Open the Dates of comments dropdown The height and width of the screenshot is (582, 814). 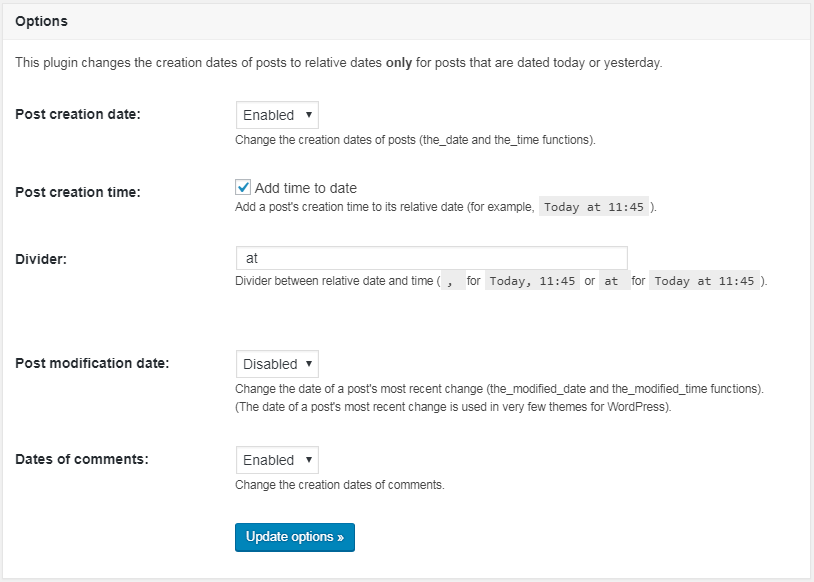tap(277, 460)
